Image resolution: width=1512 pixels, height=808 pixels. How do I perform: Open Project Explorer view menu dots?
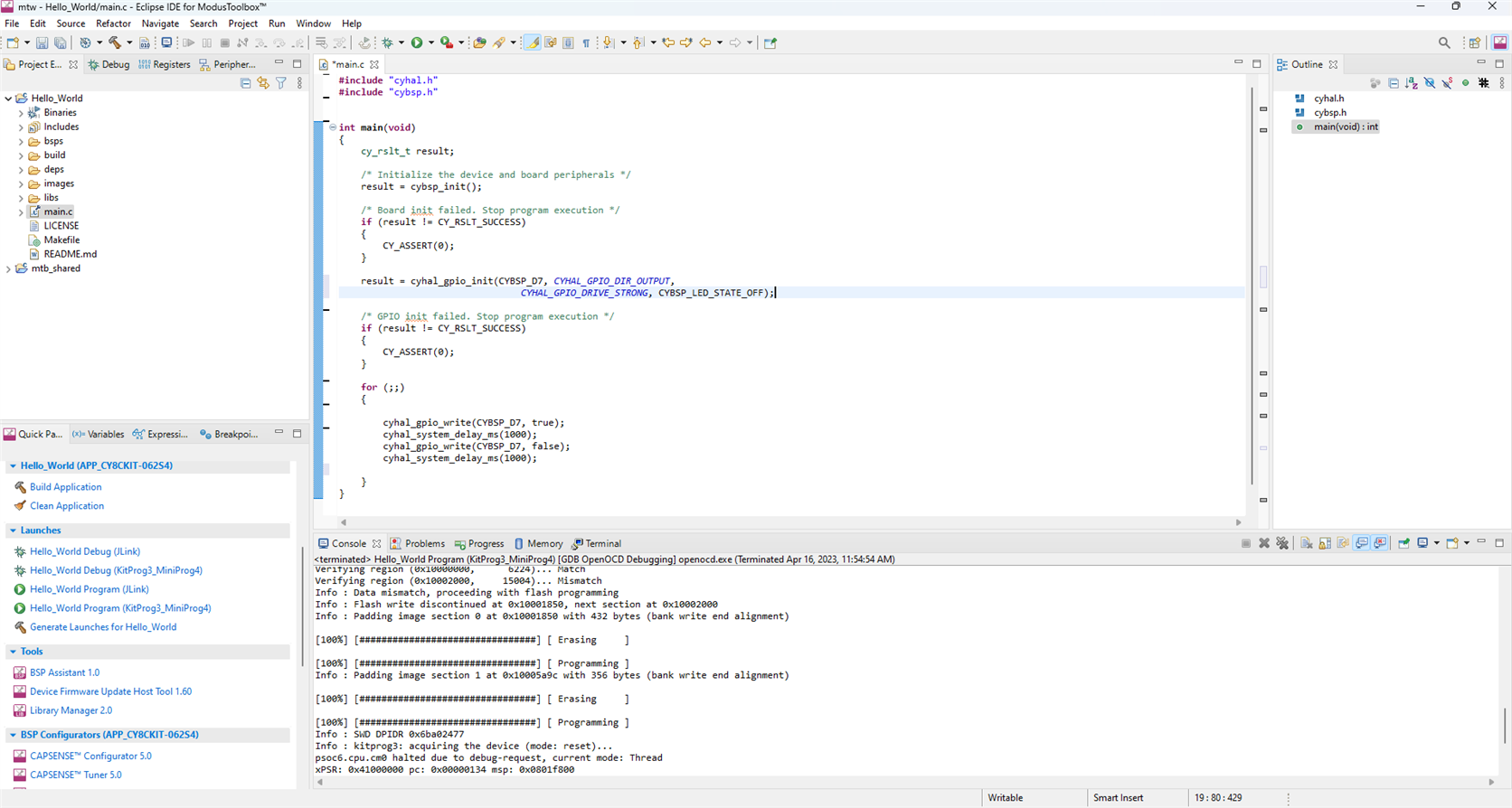click(x=299, y=83)
